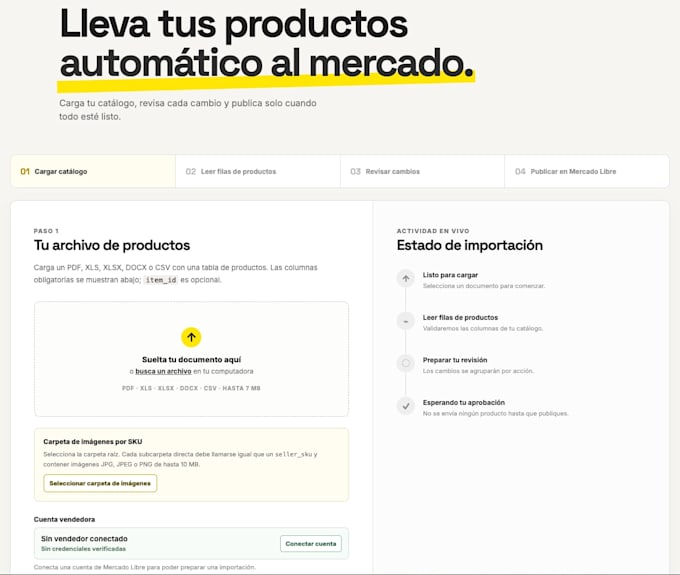
Task: Click the 'Sin credenciales verificadas' status text
Action: 83,549
